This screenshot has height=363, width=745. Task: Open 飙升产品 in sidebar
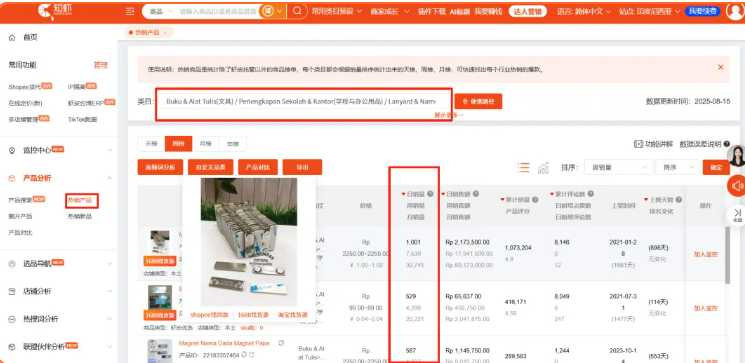(x=20, y=217)
